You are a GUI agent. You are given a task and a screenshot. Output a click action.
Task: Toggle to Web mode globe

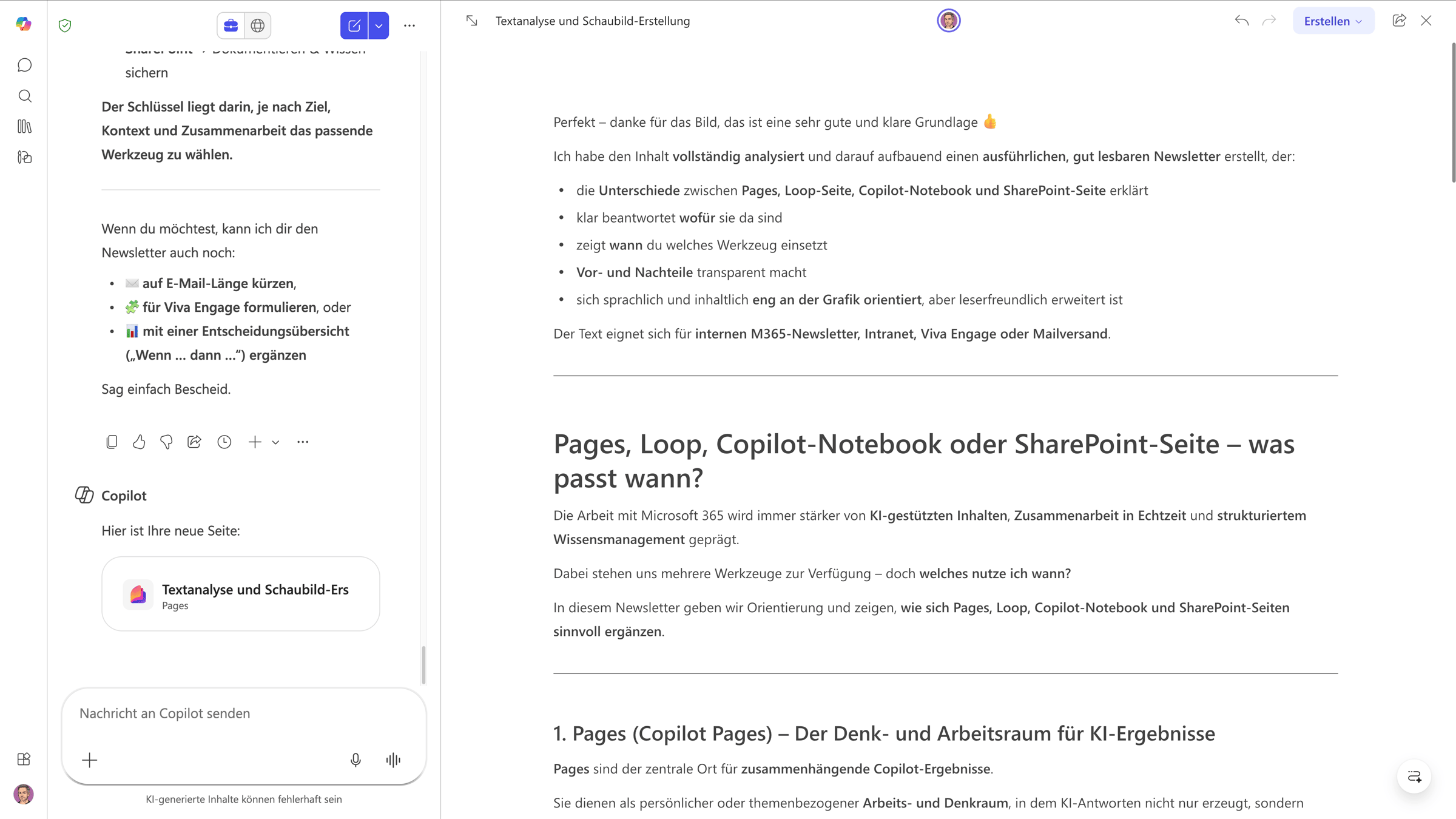click(x=258, y=25)
